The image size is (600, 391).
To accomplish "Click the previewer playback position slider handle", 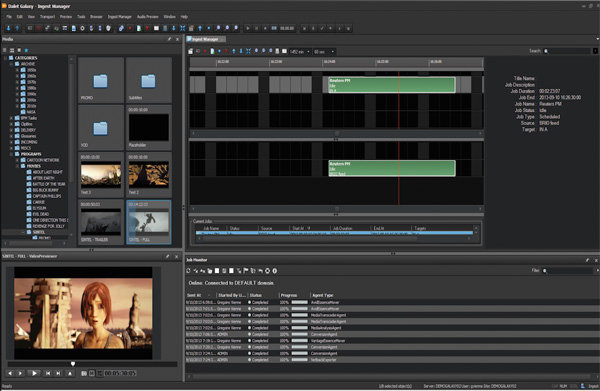I will click(73, 364).
